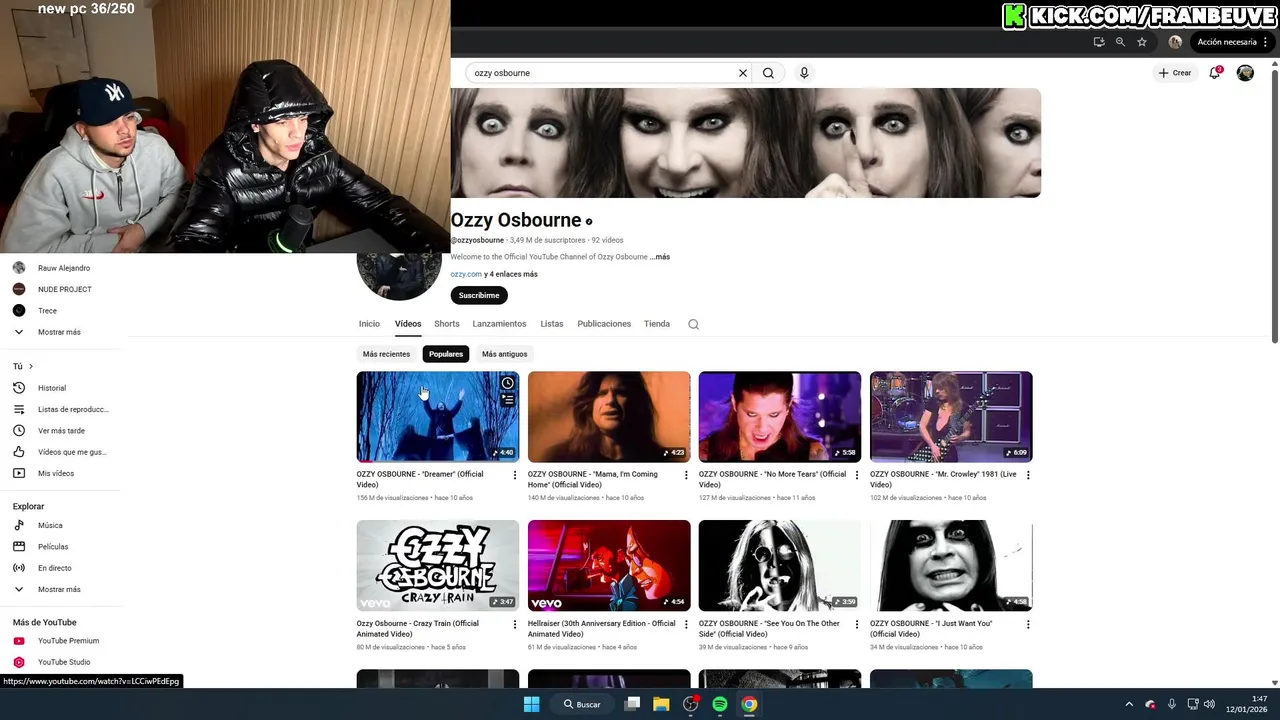Open more options for Crazy Train animated video
Screen dimensions: 1280x720
(x=515, y=624)
